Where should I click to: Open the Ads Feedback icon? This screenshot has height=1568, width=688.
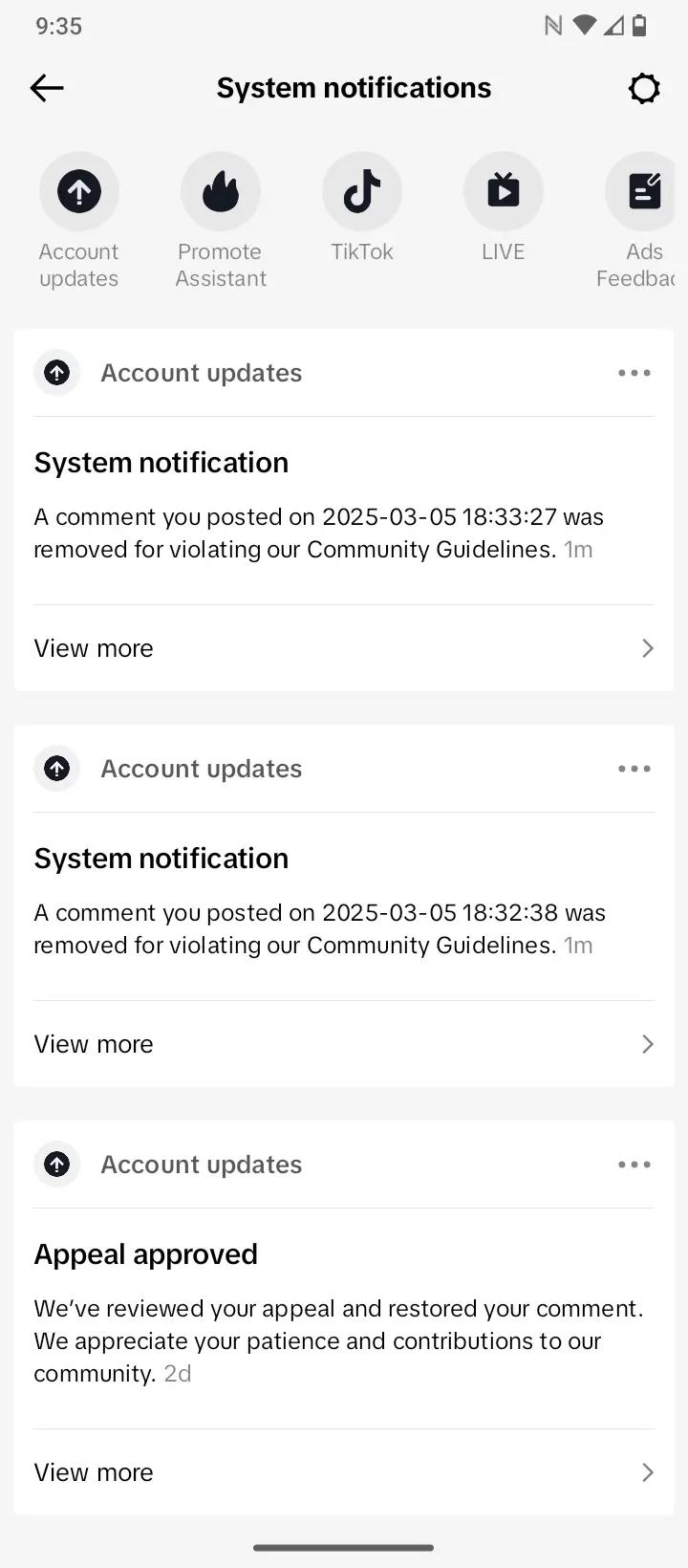pyautogui.click(x=641, y=191)
